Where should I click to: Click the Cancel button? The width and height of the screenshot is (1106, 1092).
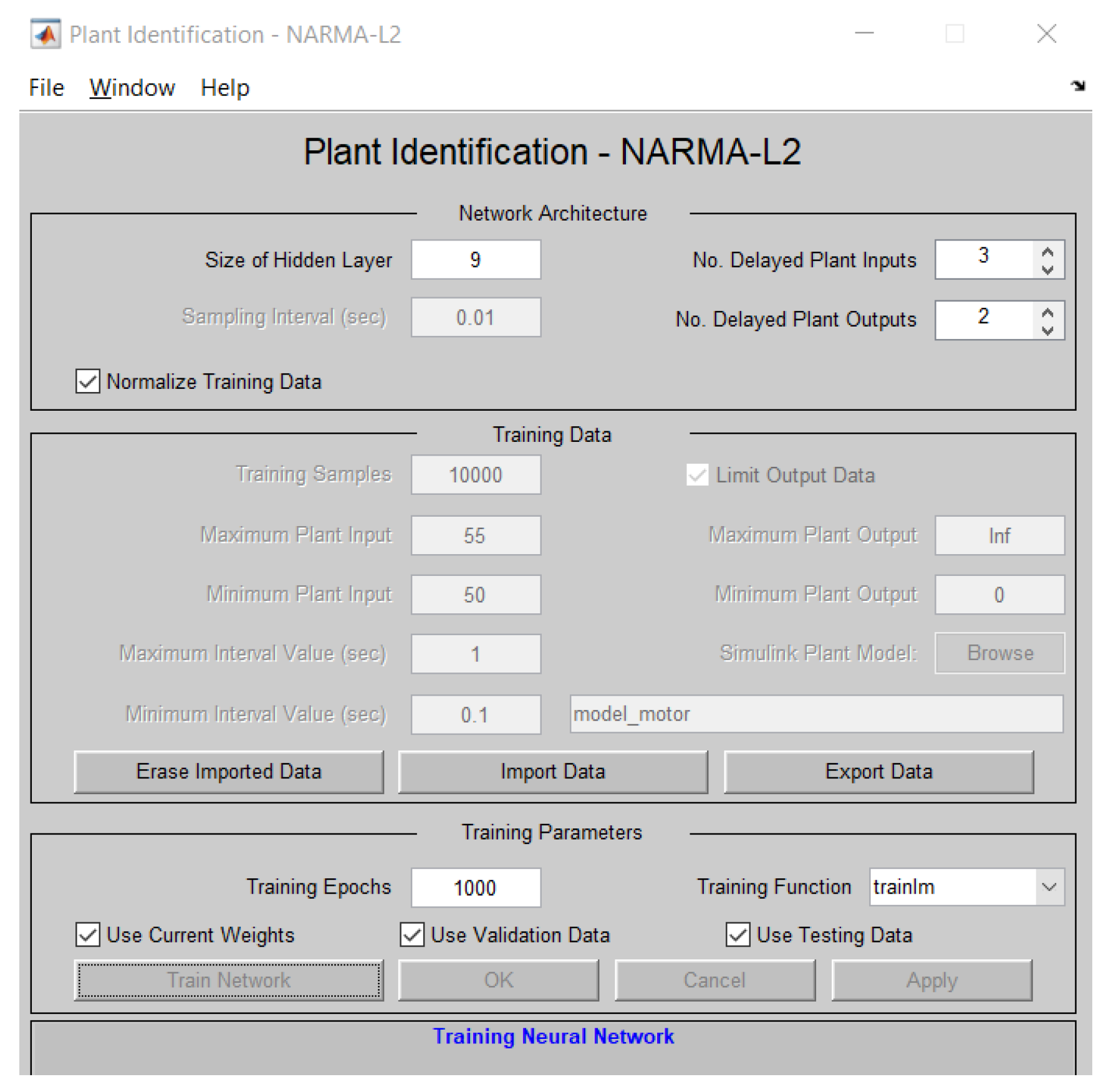pyautogui.click(x=715, y=980)
